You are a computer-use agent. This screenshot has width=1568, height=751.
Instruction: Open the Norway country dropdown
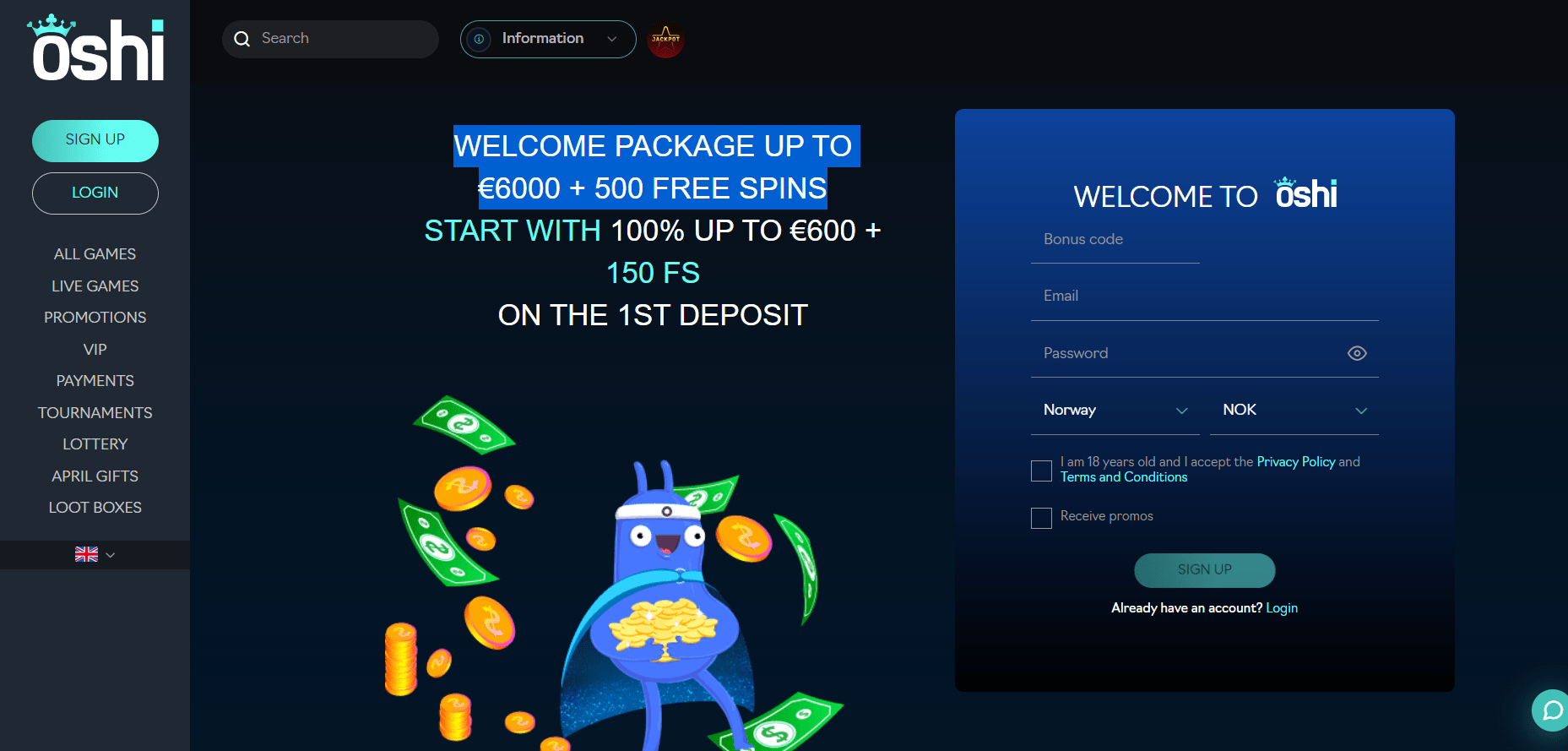coord(1115,410)
